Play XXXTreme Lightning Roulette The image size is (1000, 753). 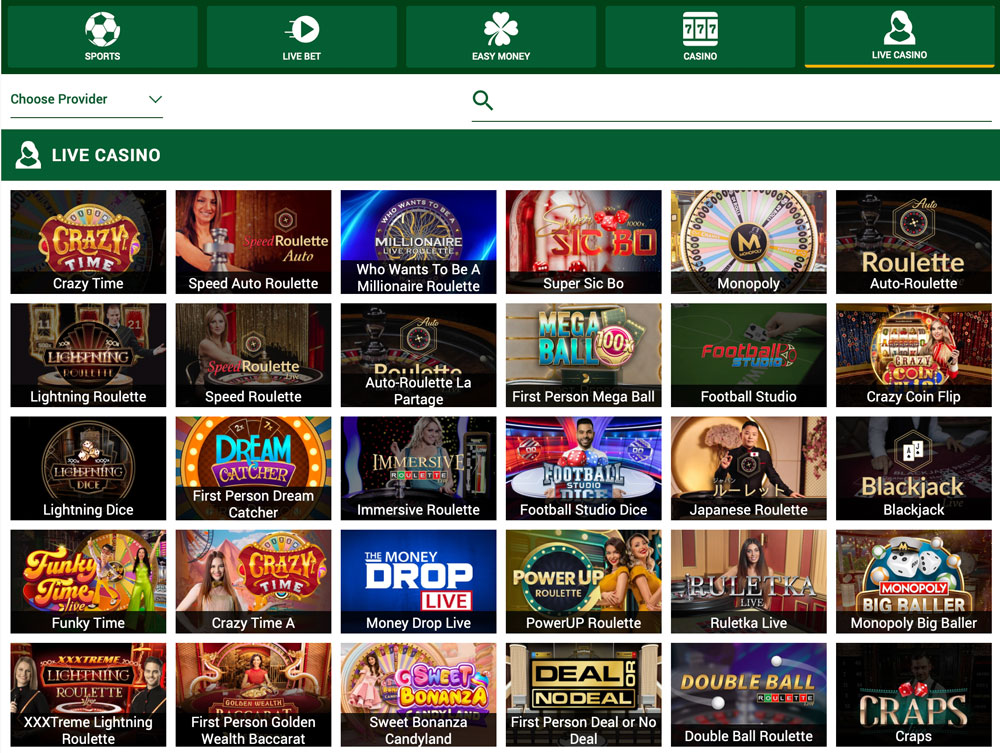(88, 694)
